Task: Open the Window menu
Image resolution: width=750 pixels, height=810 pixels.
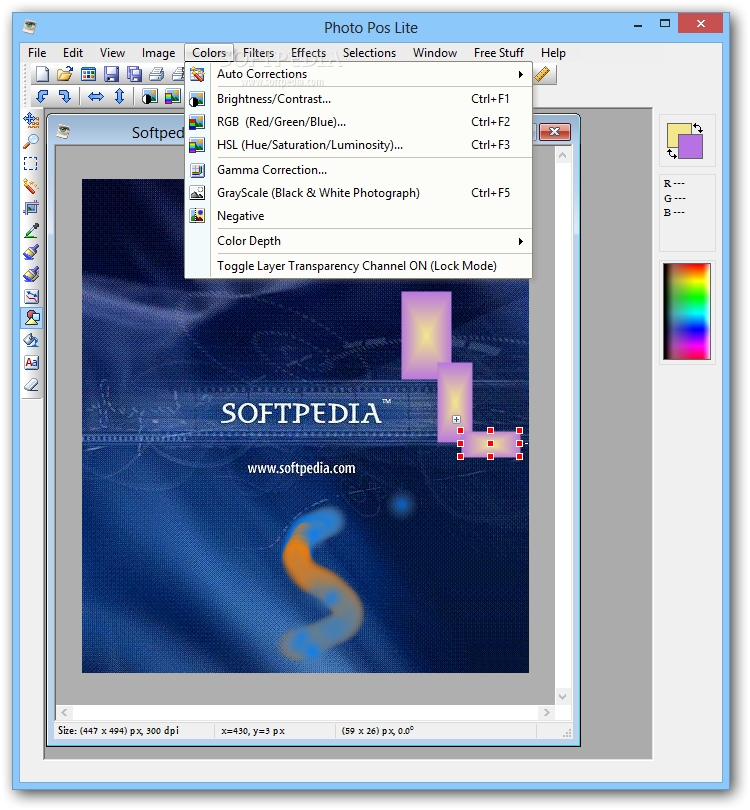Action: [435, 53]
